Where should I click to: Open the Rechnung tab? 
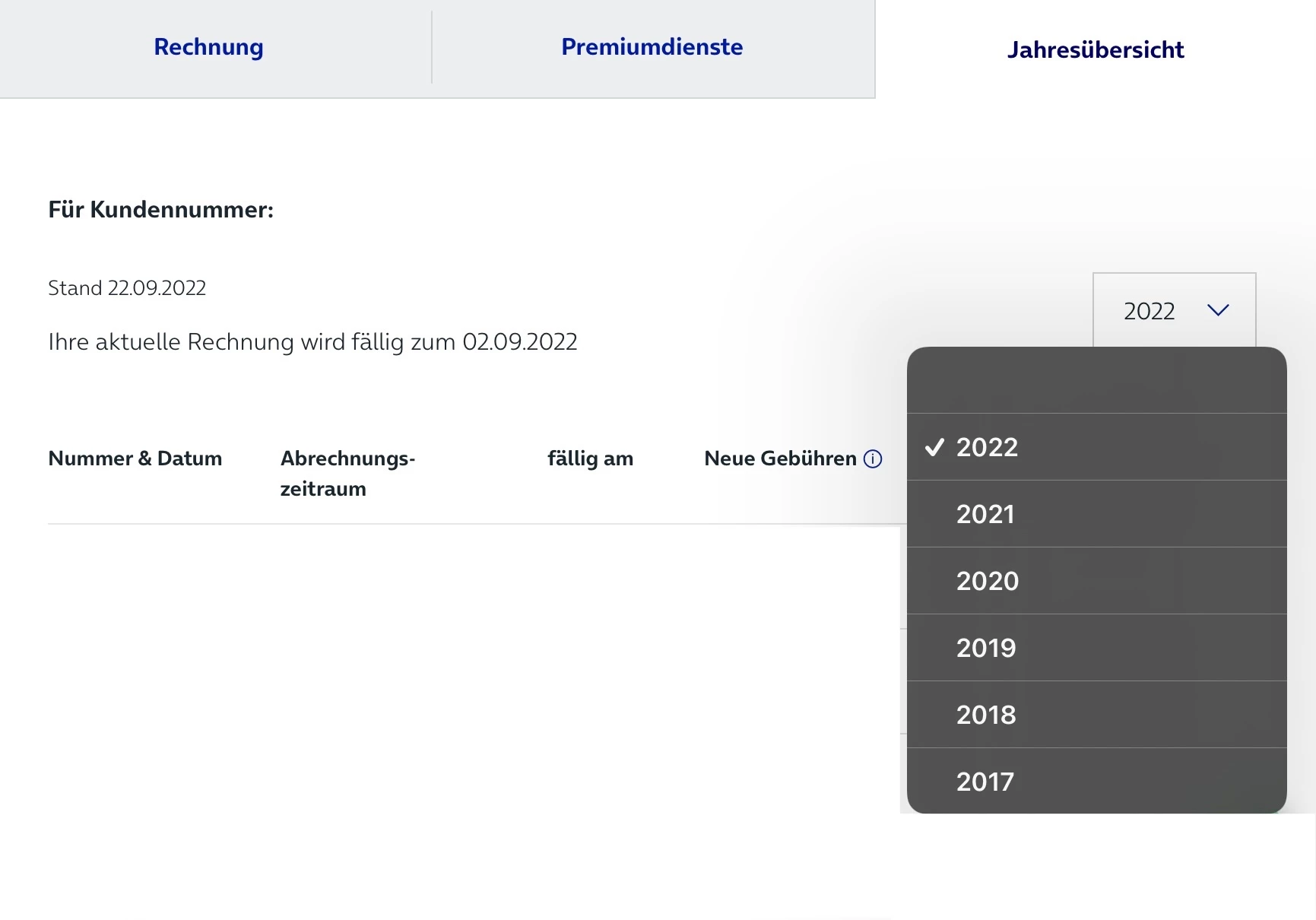pyautogui.click(x=208, y=47)
